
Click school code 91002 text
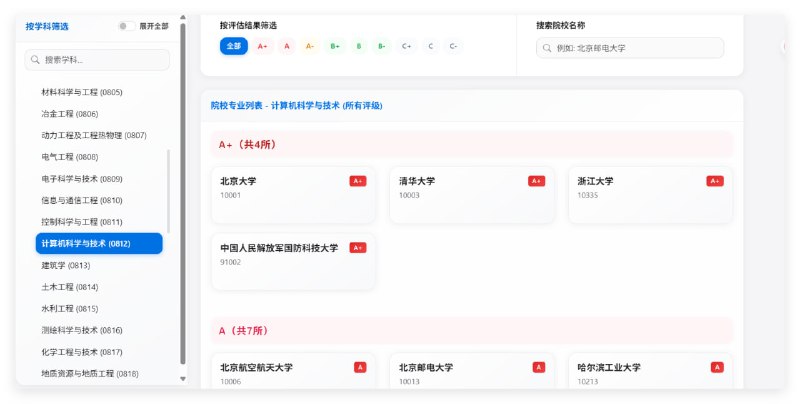point(231,262)
